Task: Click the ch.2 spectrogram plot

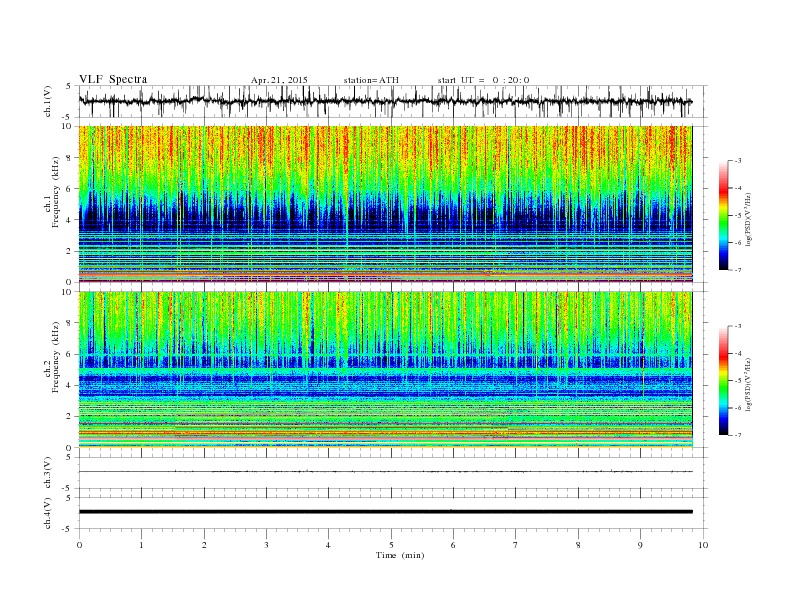Action: tap(386, 369)
